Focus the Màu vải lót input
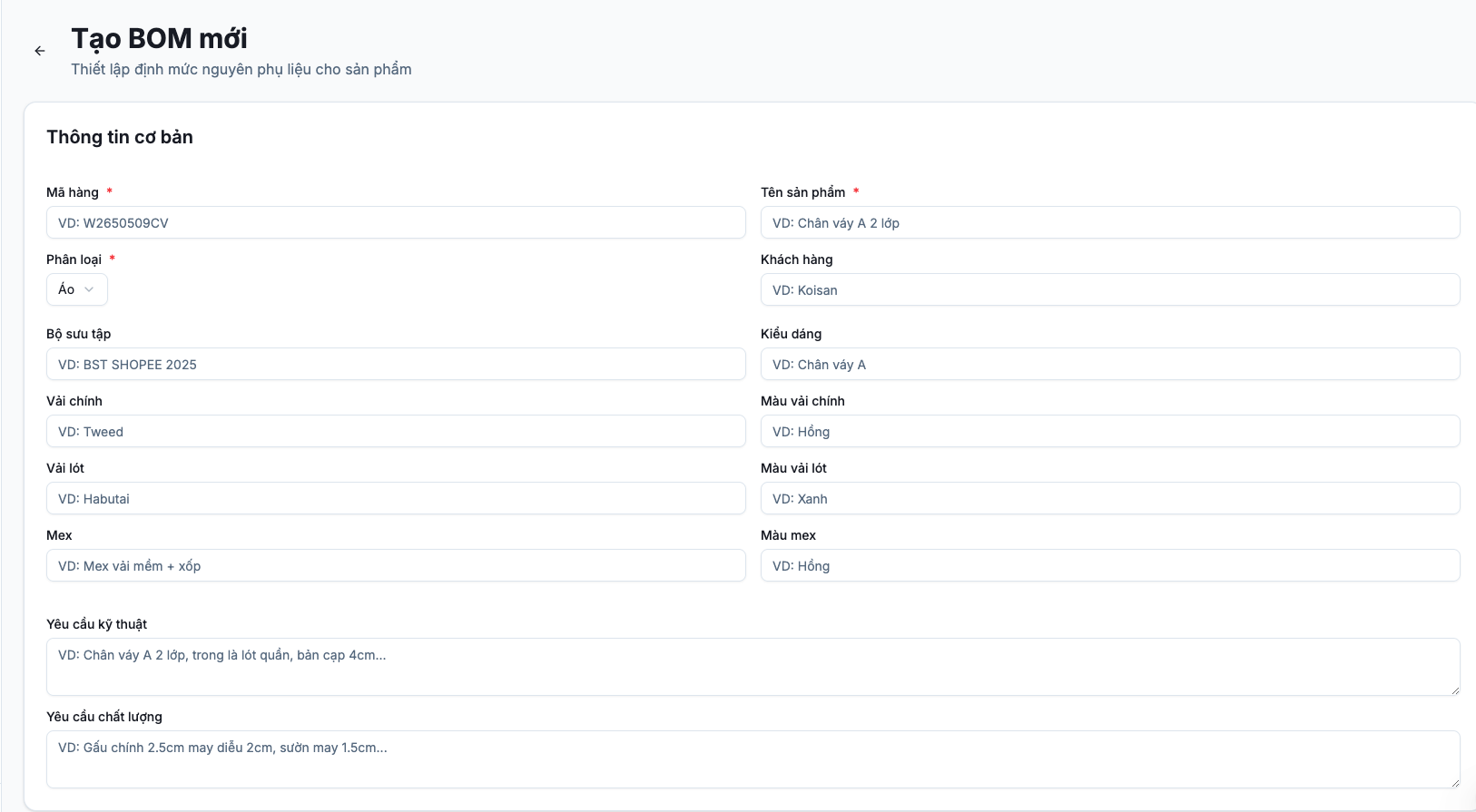The image size is (1476, 812). tap(1109, 499)
